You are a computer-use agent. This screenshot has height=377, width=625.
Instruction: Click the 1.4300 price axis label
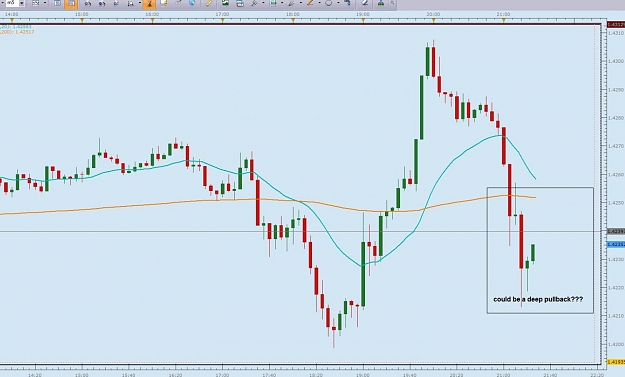[x=616, y=61]
